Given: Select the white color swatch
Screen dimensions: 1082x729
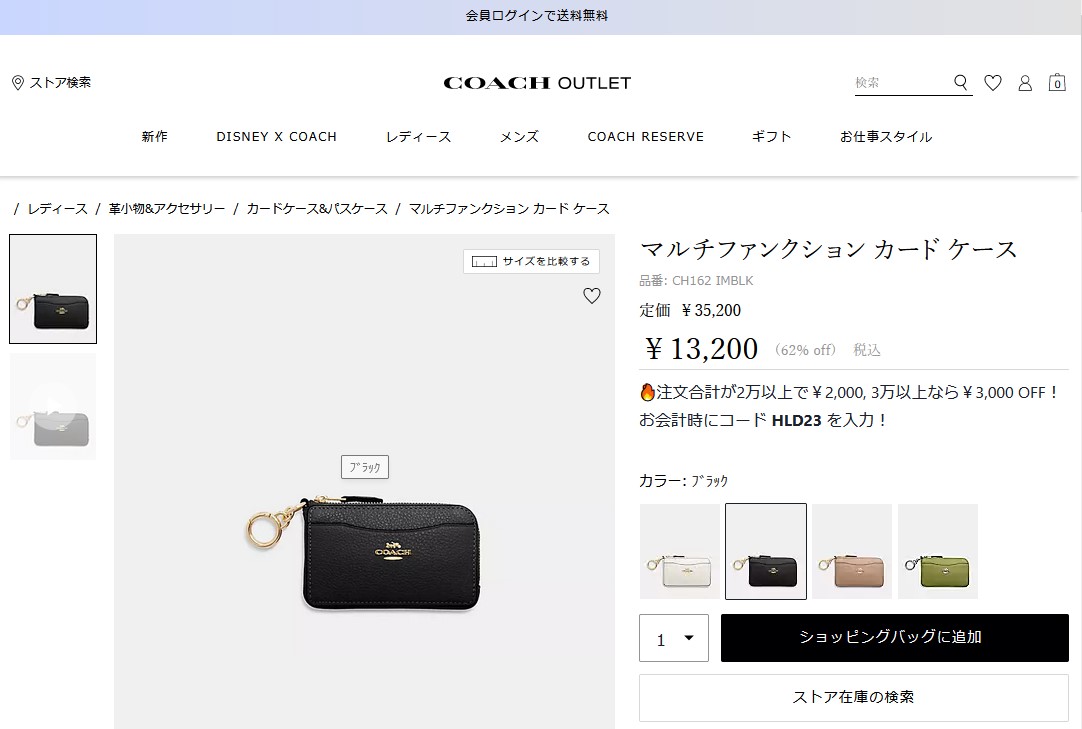Looking at the screenshot, I should (680, 551).
